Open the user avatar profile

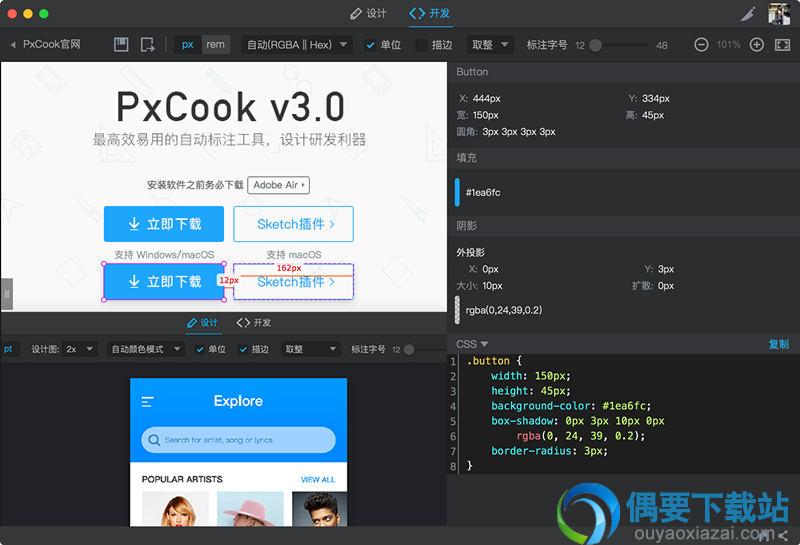[x=779, y=14]
